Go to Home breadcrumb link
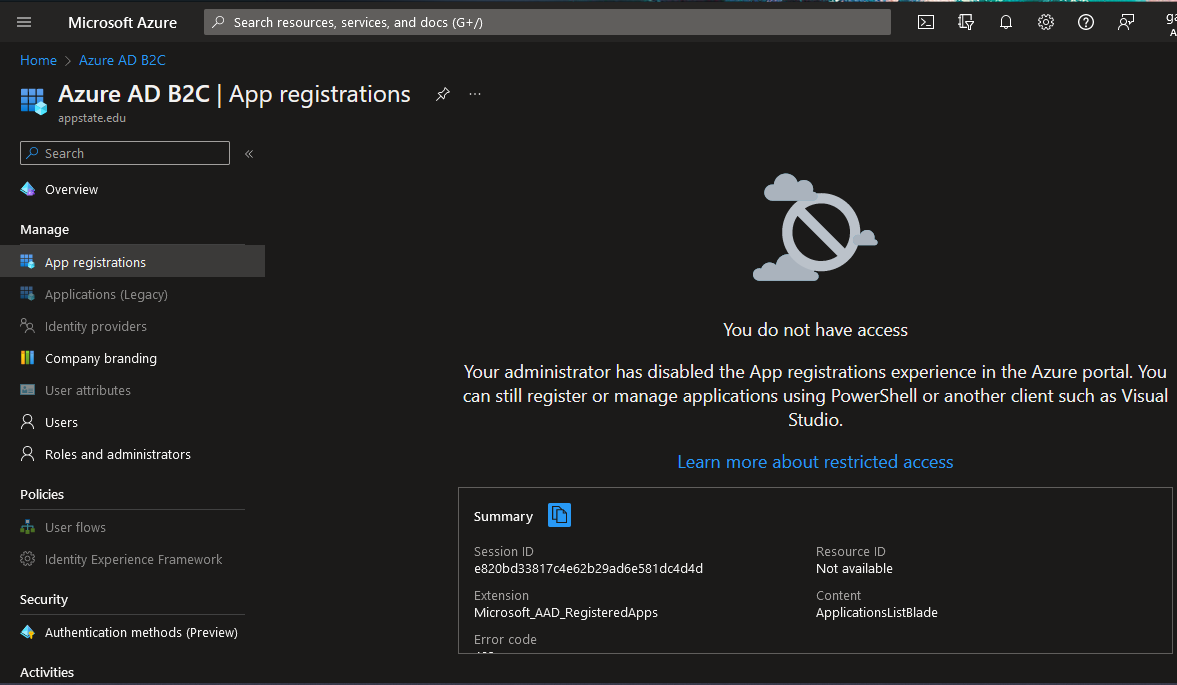The height and width of the screenshot is (685, 1177). 38,60
